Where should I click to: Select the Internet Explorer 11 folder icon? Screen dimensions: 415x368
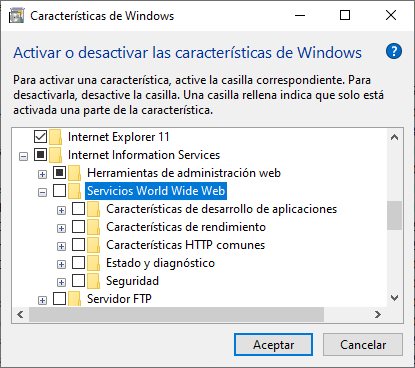tap(56, 137)
